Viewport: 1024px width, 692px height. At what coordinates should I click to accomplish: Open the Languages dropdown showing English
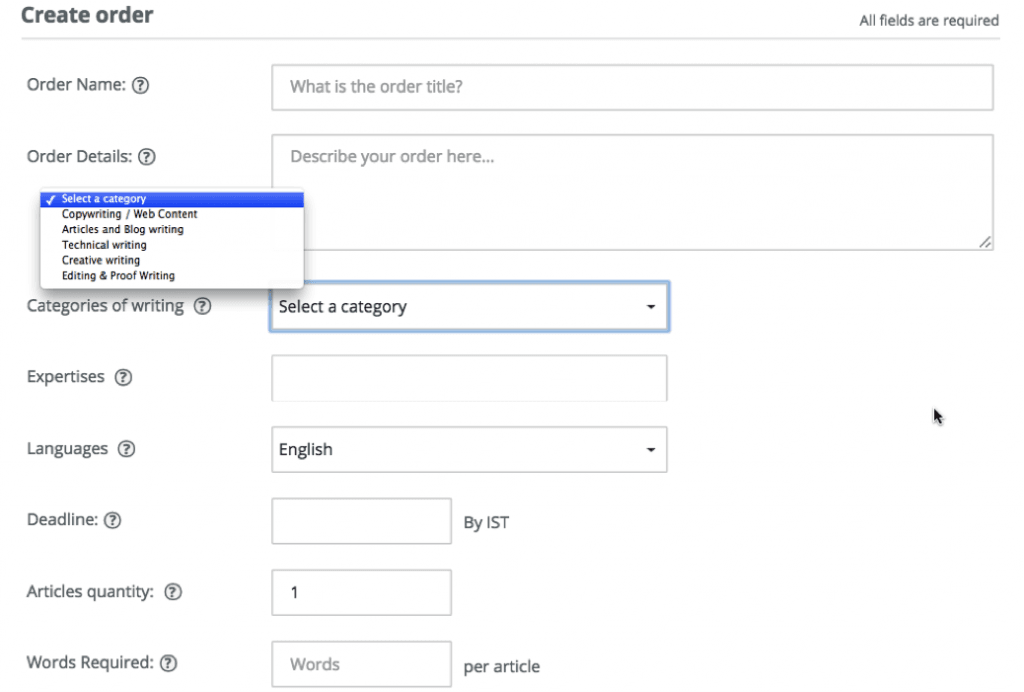tap(470, 450)
